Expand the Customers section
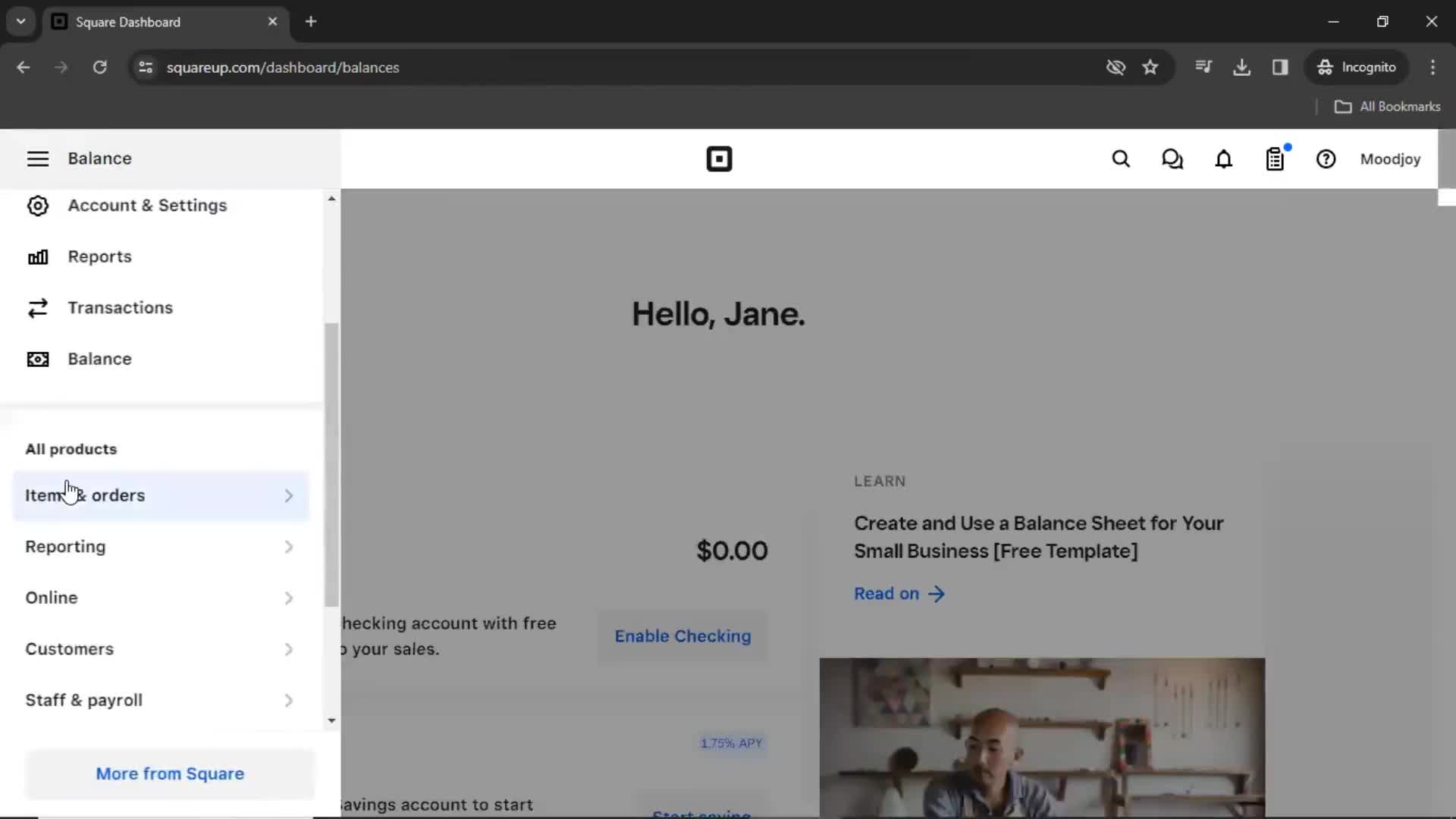The height and width of the screenshot is (819, 1456). [288, 649]
